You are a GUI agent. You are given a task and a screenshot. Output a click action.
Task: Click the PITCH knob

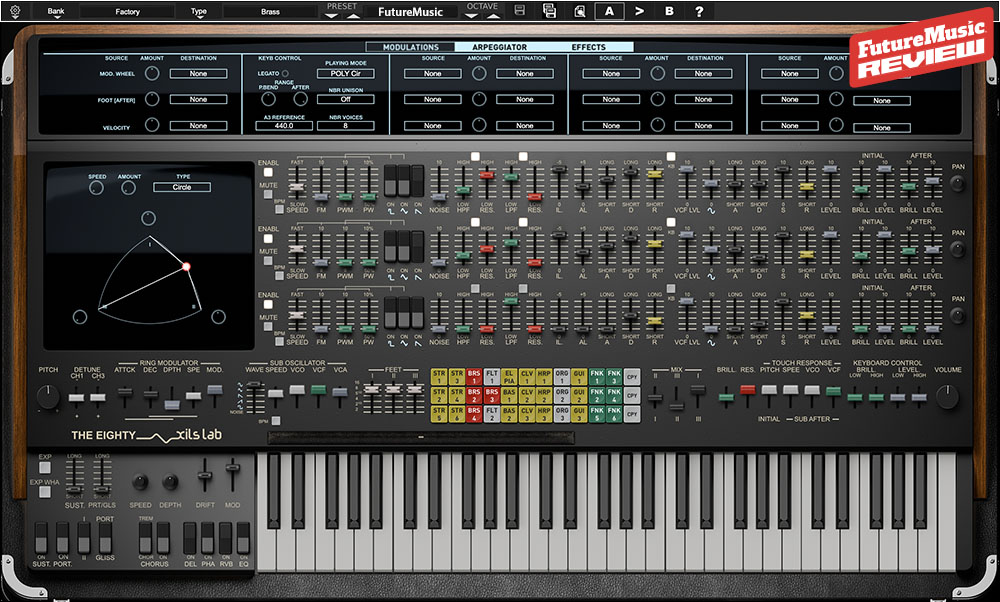pos(48,397)
